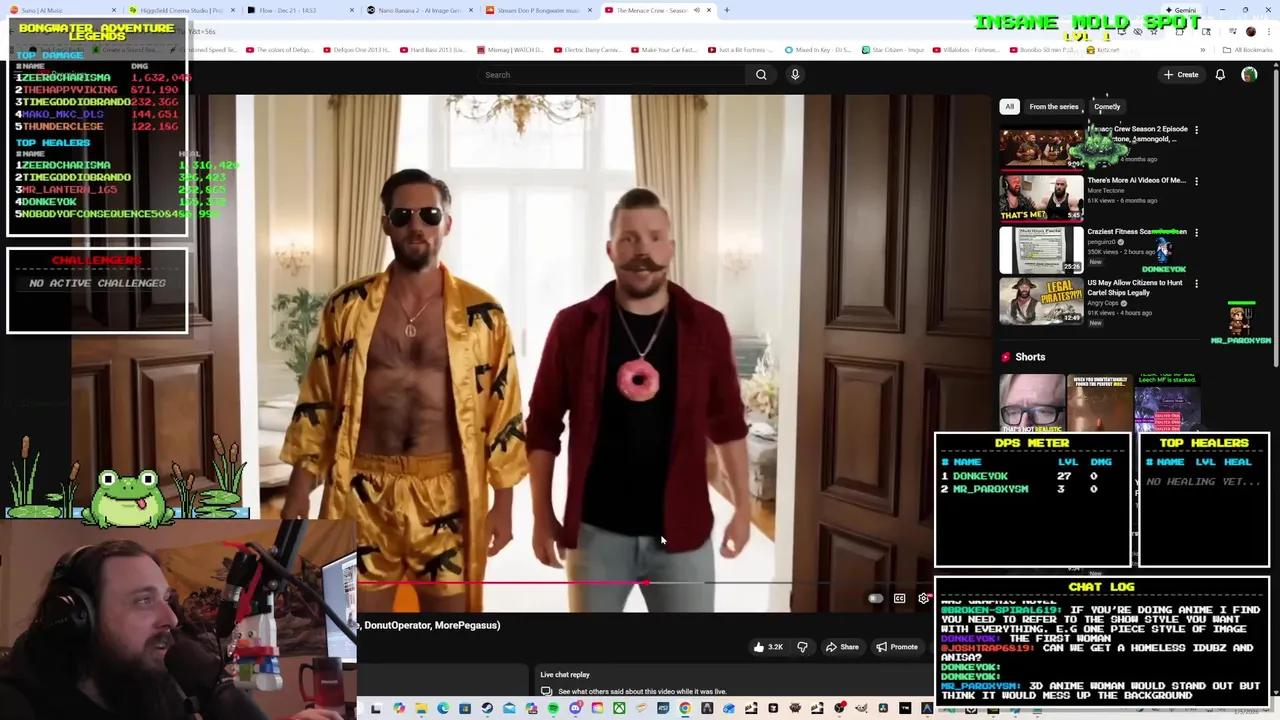Open Just a Bit Fortress bookmark
1280x720 pixels.
740,50
